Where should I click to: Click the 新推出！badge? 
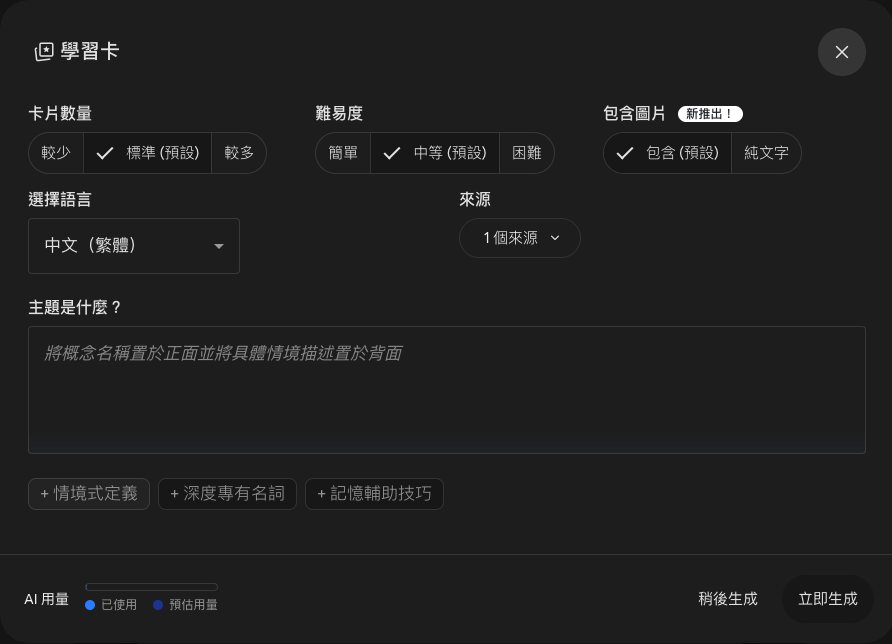(x=710, y=114)
